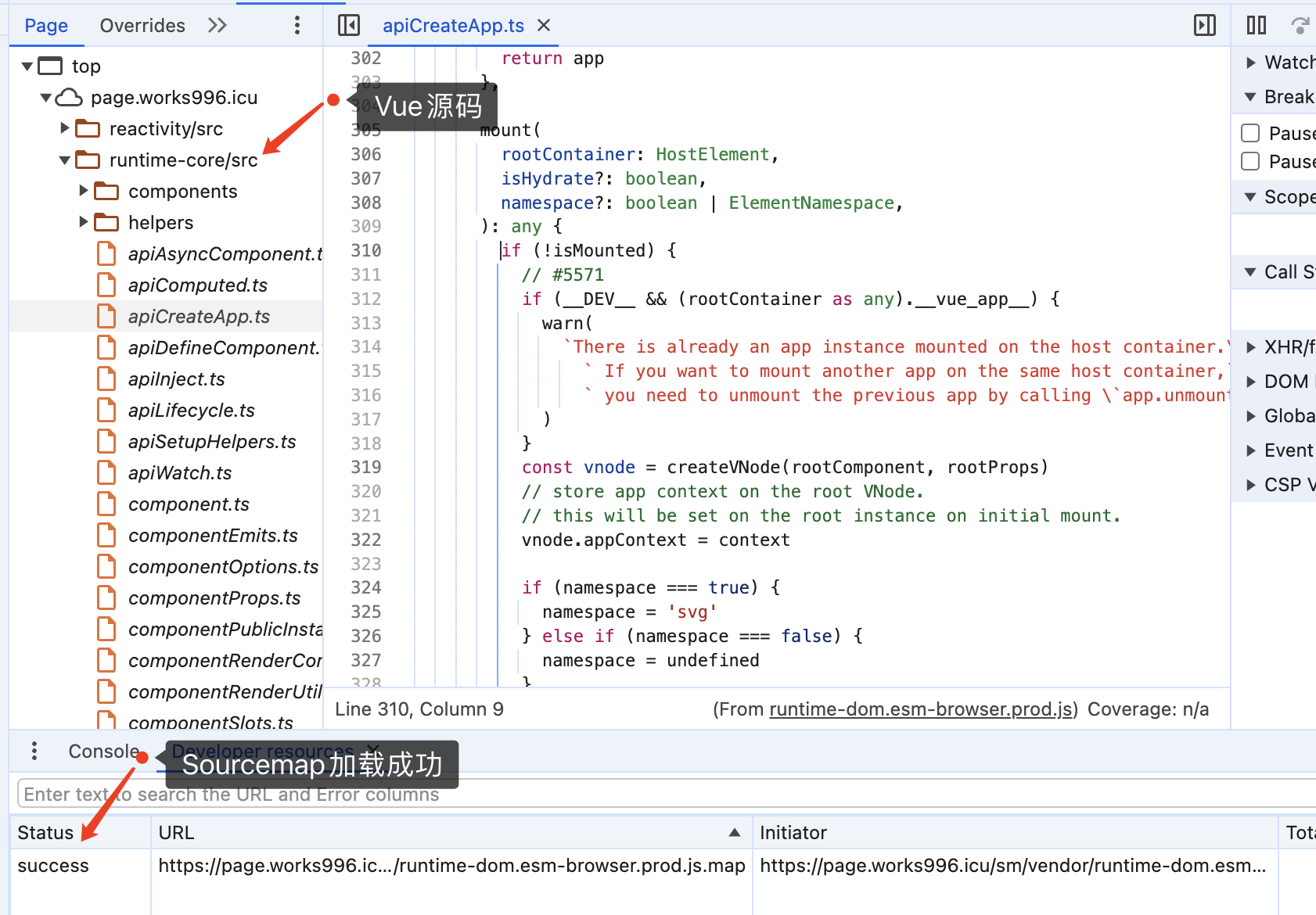Click the componentOptions.ts file icon
The height and width of the screenshot is (915, 1316).
coord(106,566)
